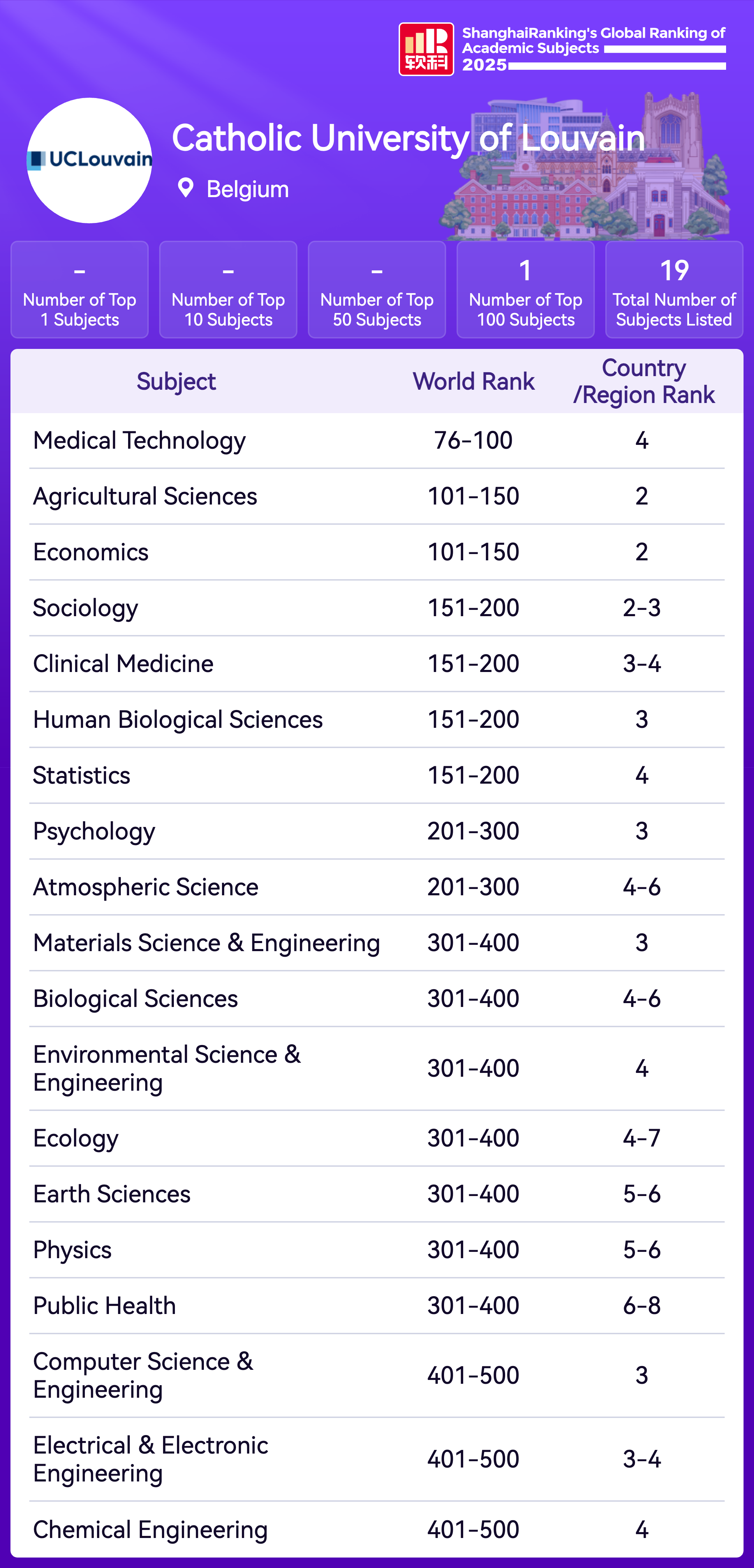Select the Belgium country label
This screenshot has width=754, height=1568.
pos(247,189)
